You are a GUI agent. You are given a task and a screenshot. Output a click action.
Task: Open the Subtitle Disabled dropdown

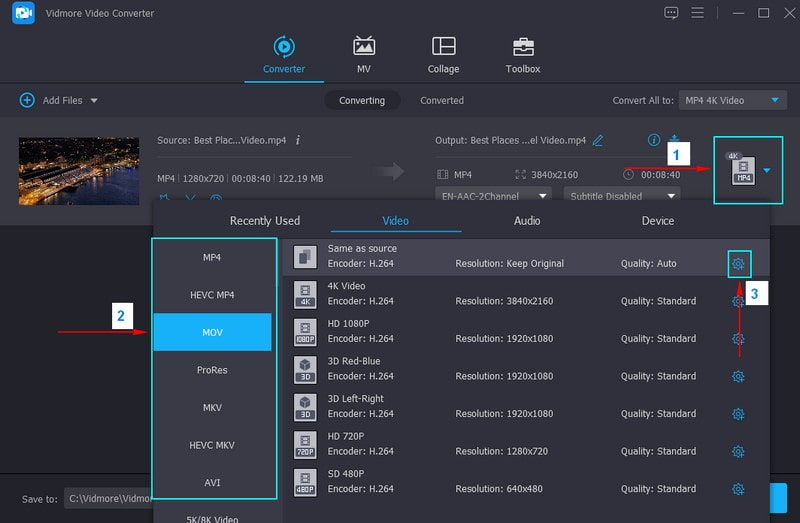(x=621, y=196)
